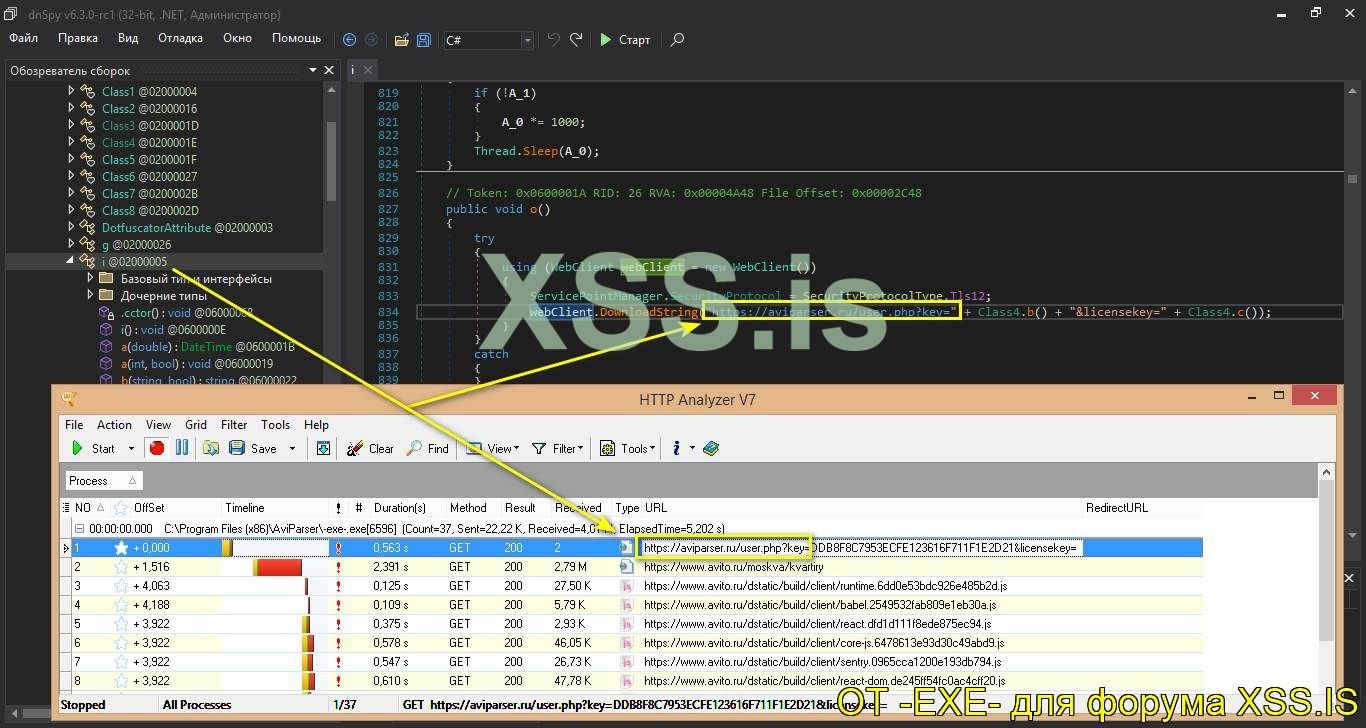Click the .cctor() method icon in the tree

coord(107,313)
